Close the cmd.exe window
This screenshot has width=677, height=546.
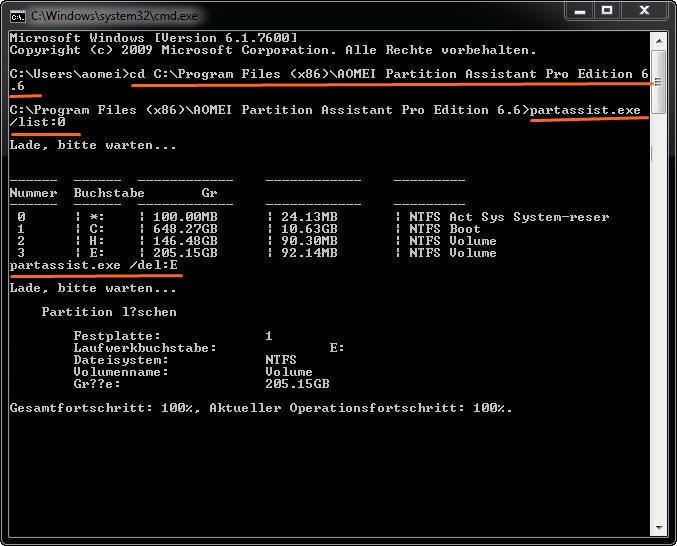click(x=644, y=11)
